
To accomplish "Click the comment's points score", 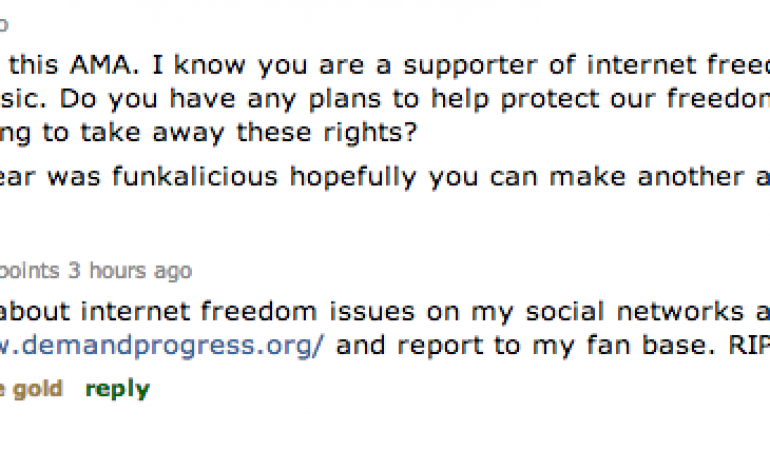I will [x=31, y=271].
